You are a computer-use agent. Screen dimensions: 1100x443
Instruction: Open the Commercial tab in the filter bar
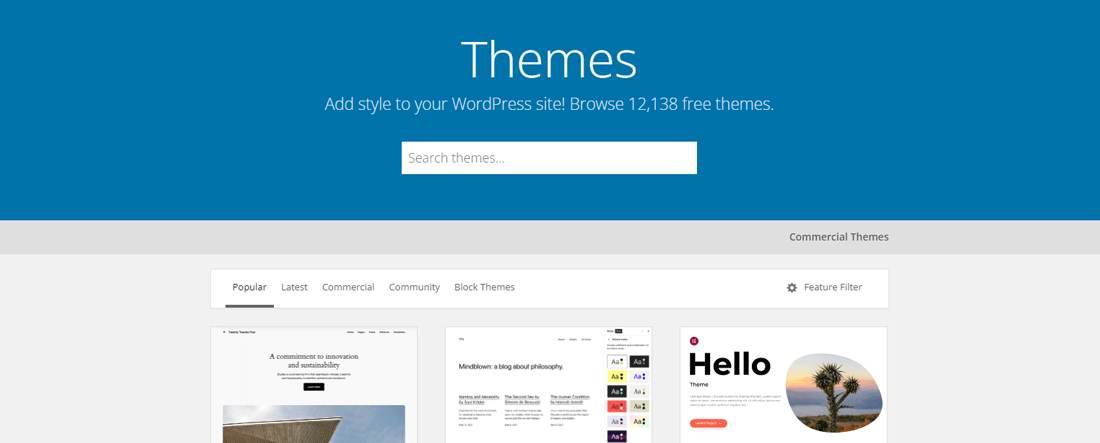pyautogui.click(x=348, y=287)
